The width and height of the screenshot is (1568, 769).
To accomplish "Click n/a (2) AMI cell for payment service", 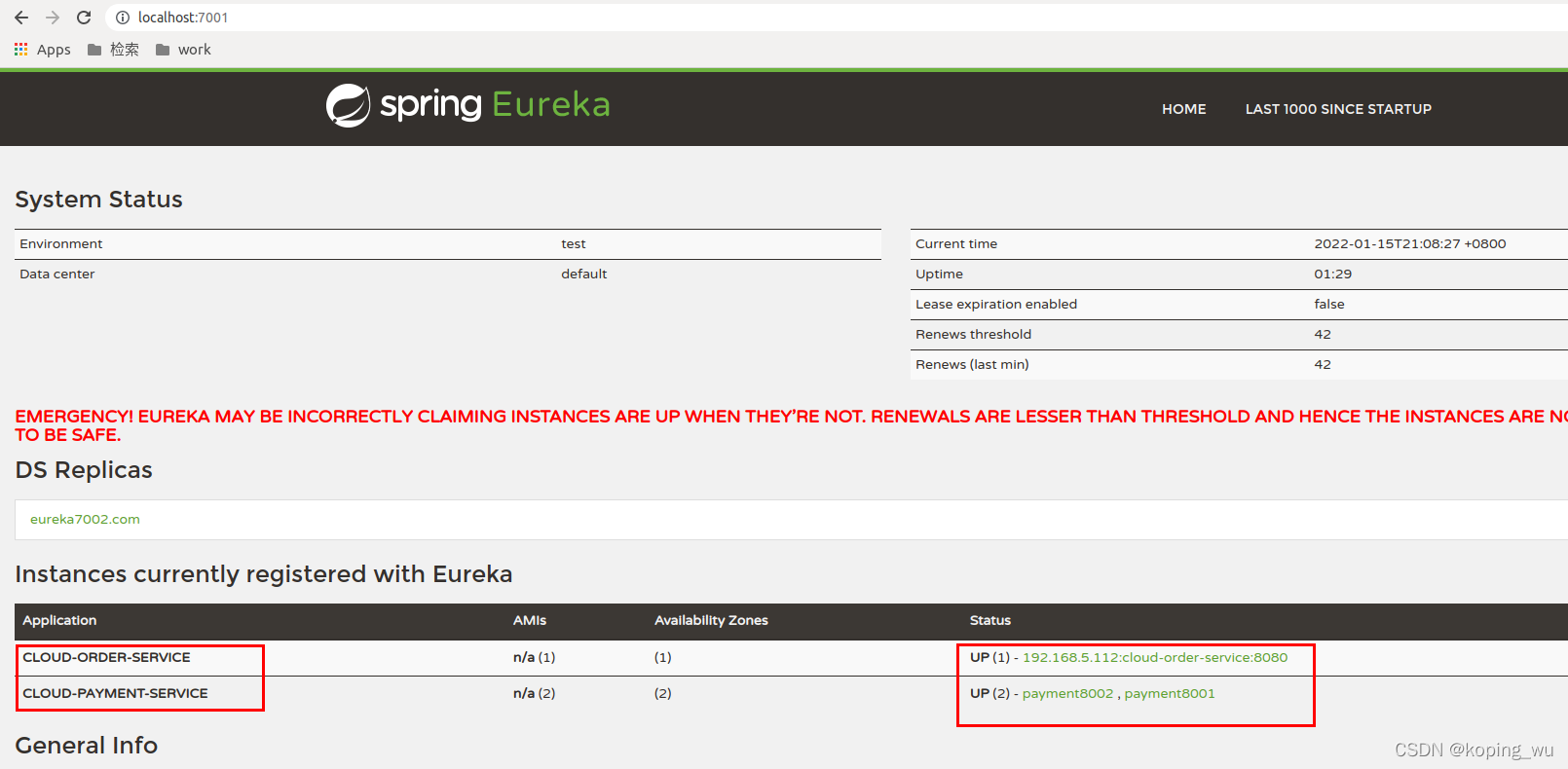I will (534, 694).
